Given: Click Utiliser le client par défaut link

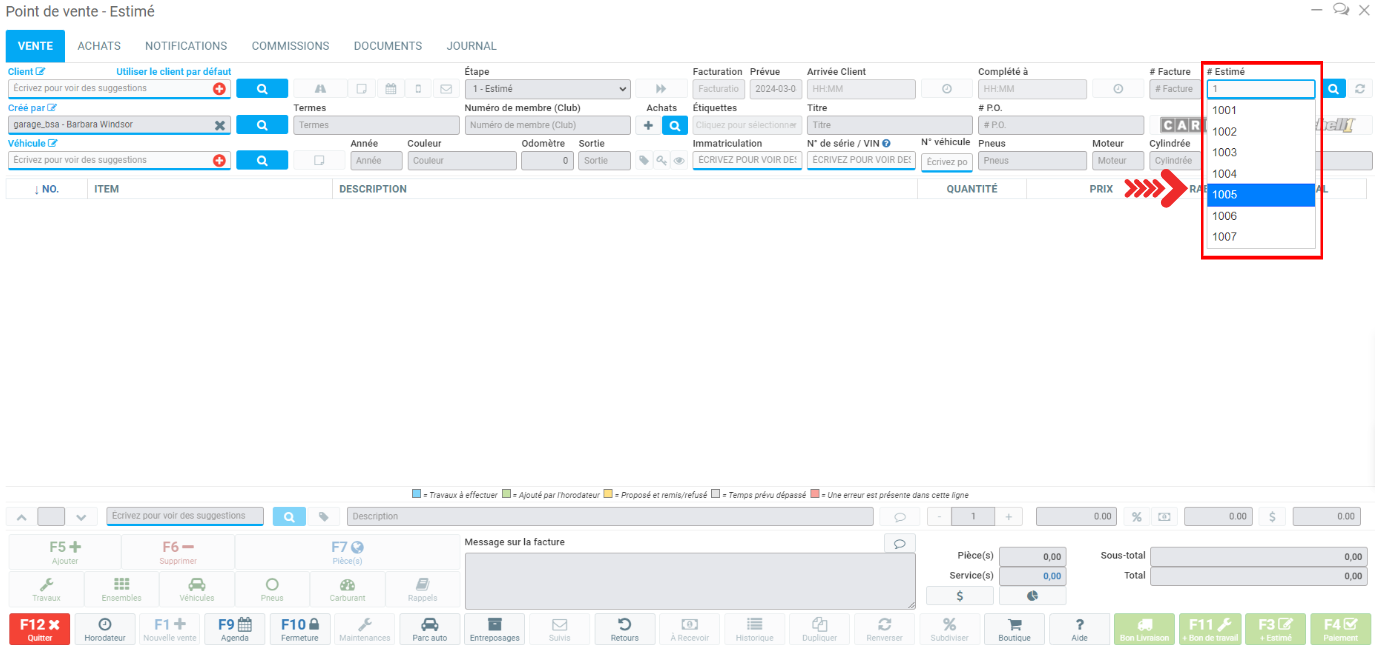Looking at the screenshot, I should [173, 72].
